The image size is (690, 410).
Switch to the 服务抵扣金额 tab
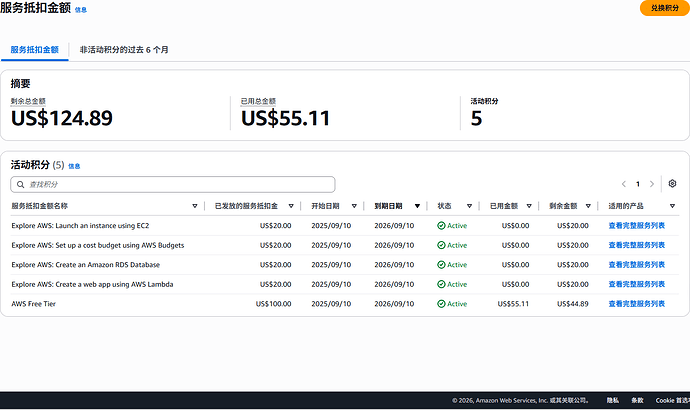click(34, 50)
